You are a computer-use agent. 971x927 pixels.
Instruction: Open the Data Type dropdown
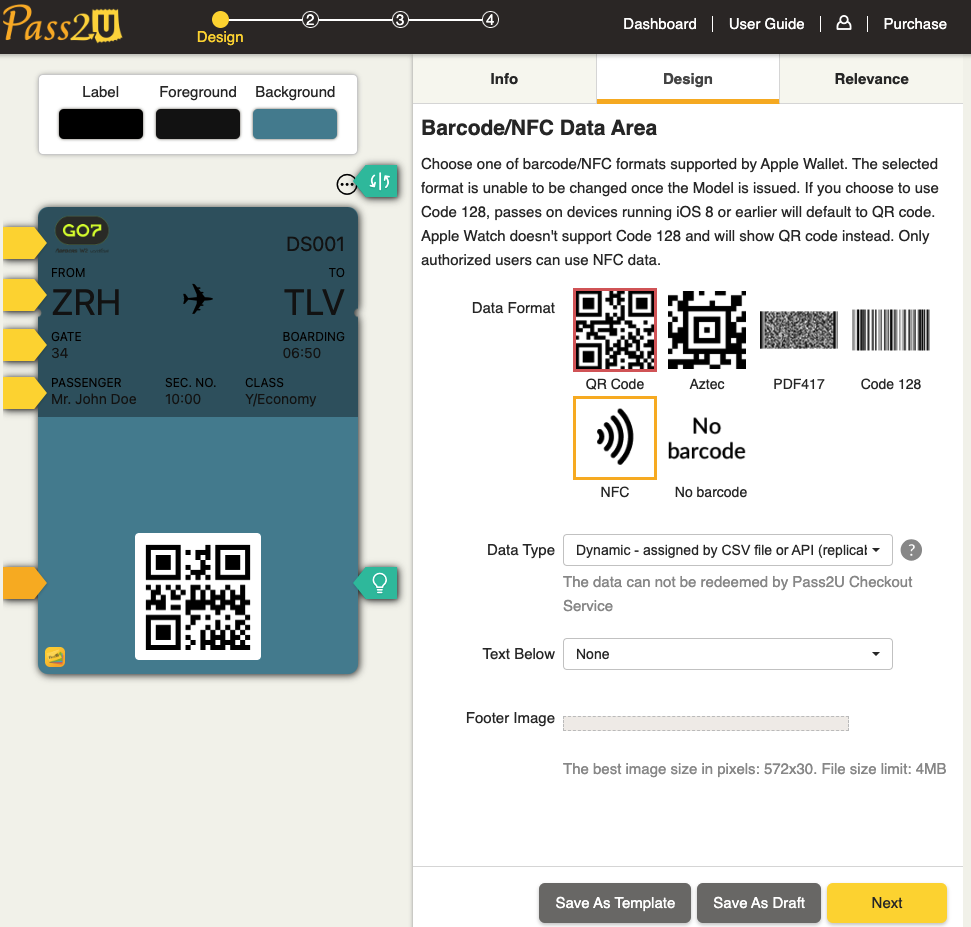[727, 549]
